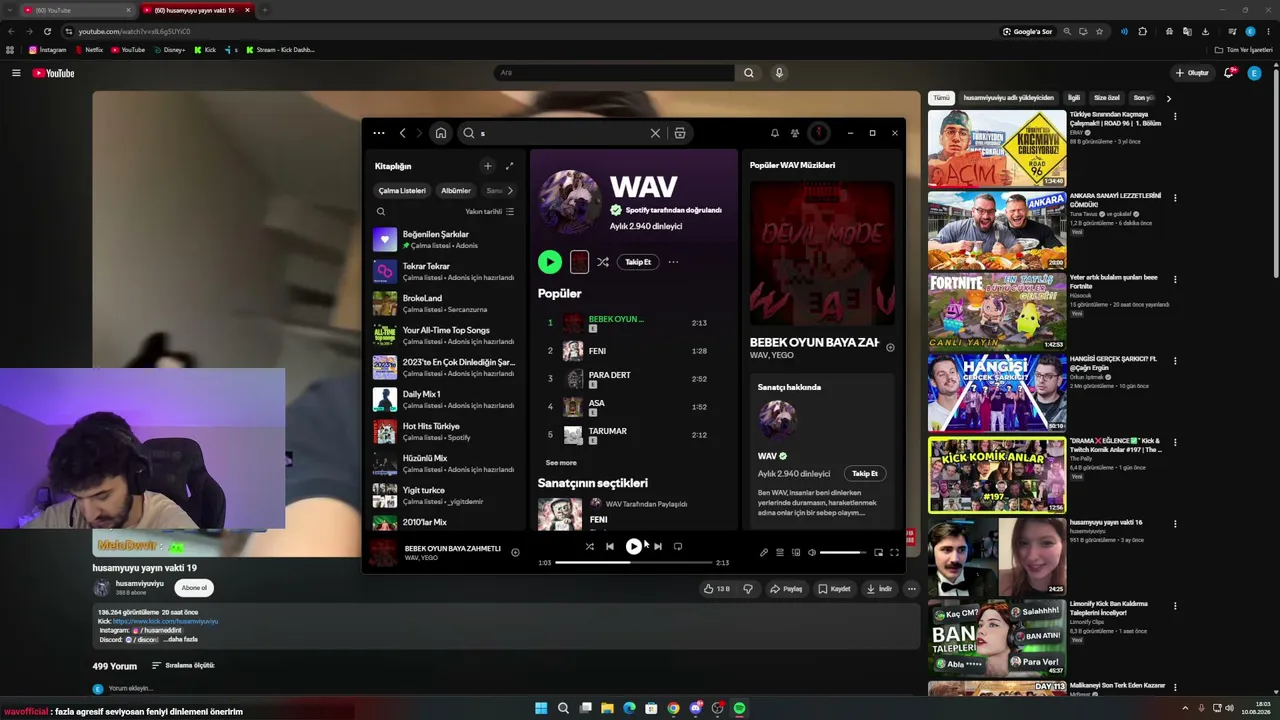Select the Çalma Listeleri filter chip

pyautogui.click(x=402, y=190)
